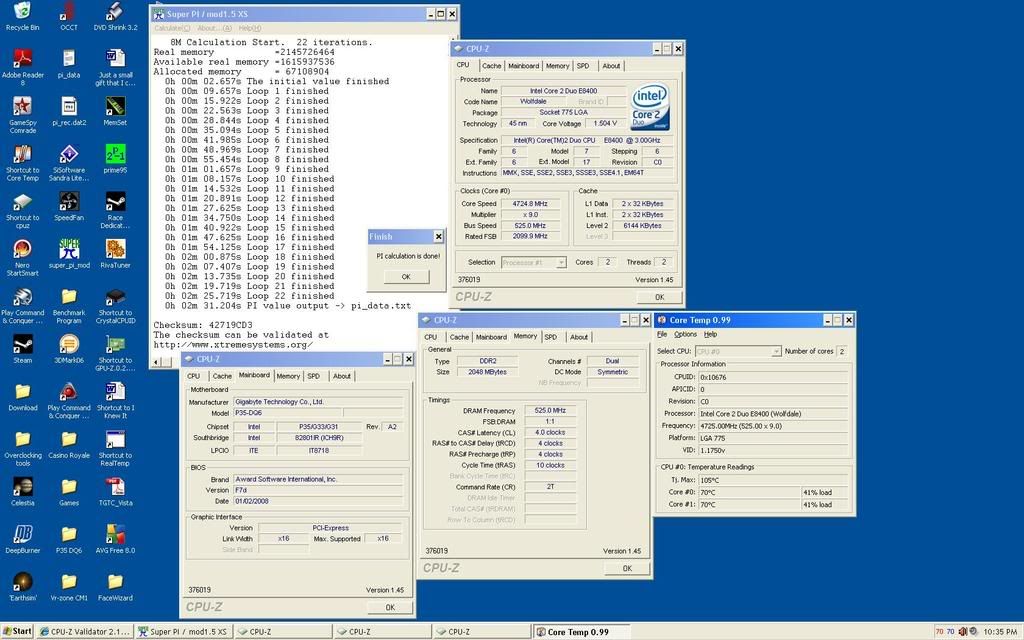Screen dimensions: 1024x640
Task: Open CPU-Z Validator taskbar item
Action: click(x=85, y=632)
